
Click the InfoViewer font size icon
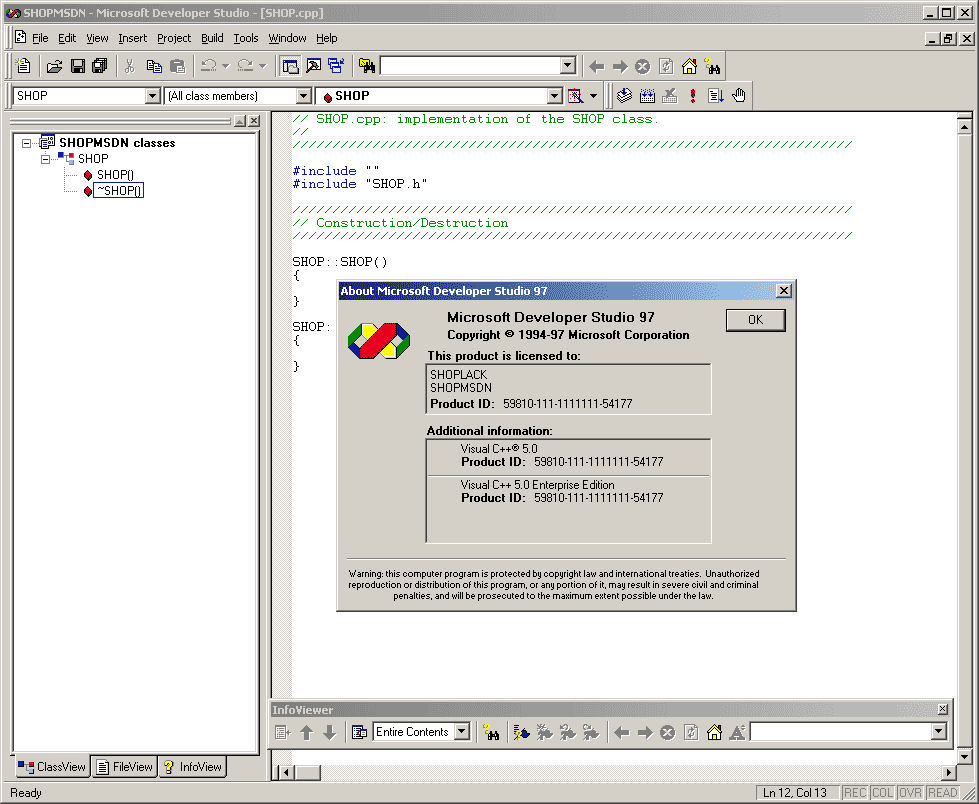[x=737, y=732]
